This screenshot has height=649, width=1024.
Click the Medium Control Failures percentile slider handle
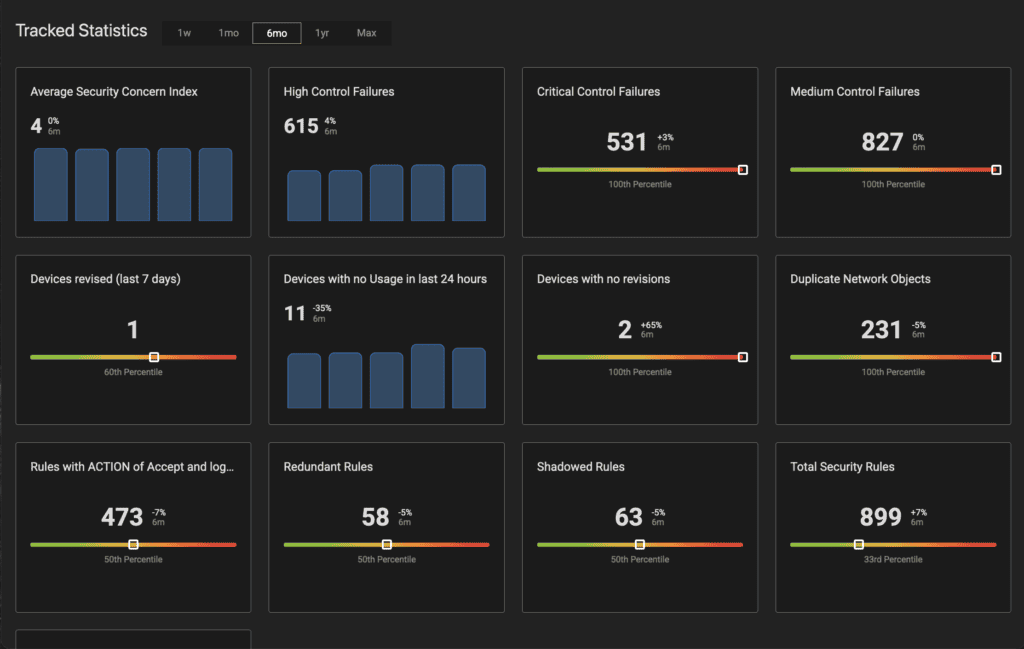996,170
